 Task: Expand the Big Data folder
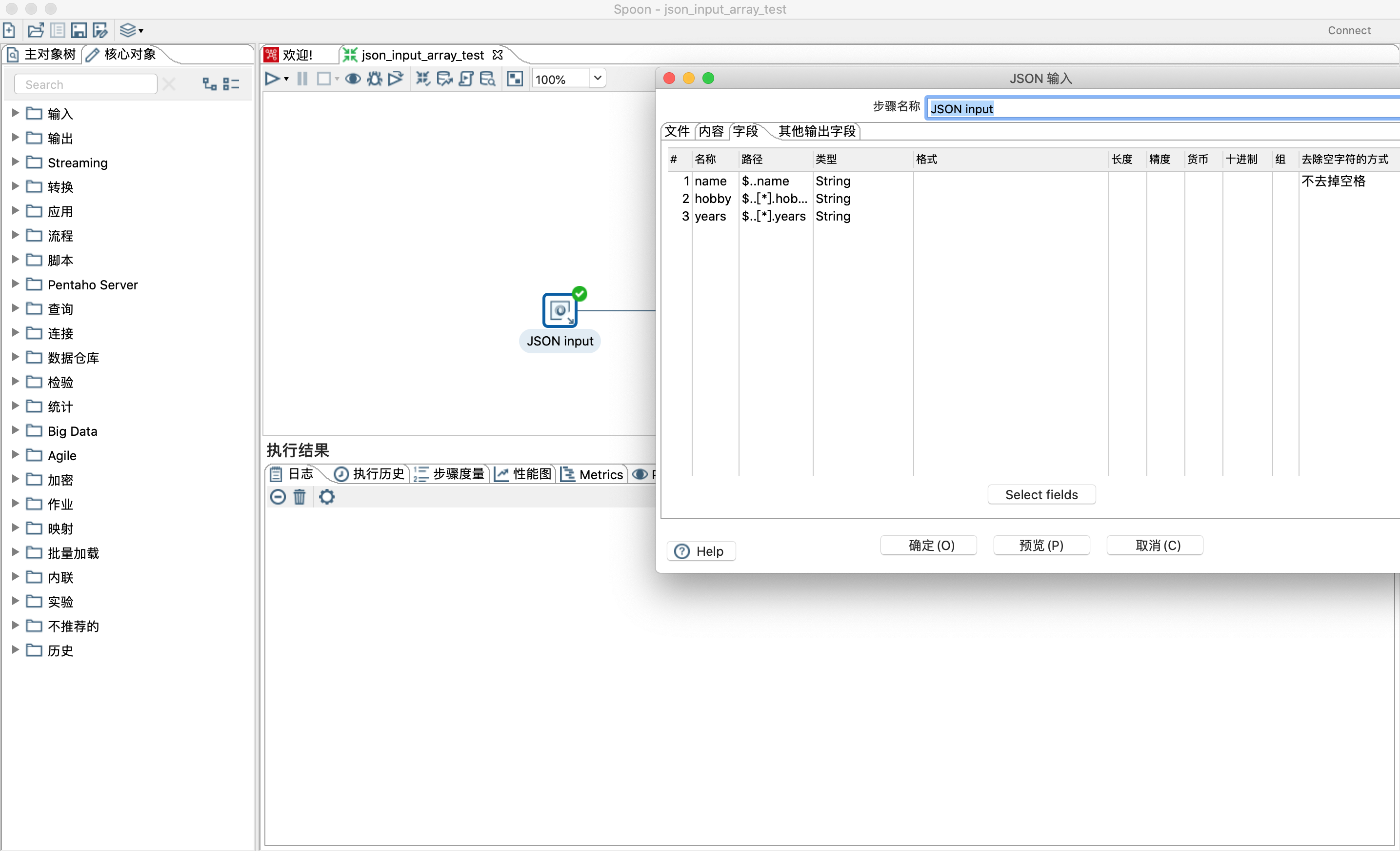coord(15,430)
